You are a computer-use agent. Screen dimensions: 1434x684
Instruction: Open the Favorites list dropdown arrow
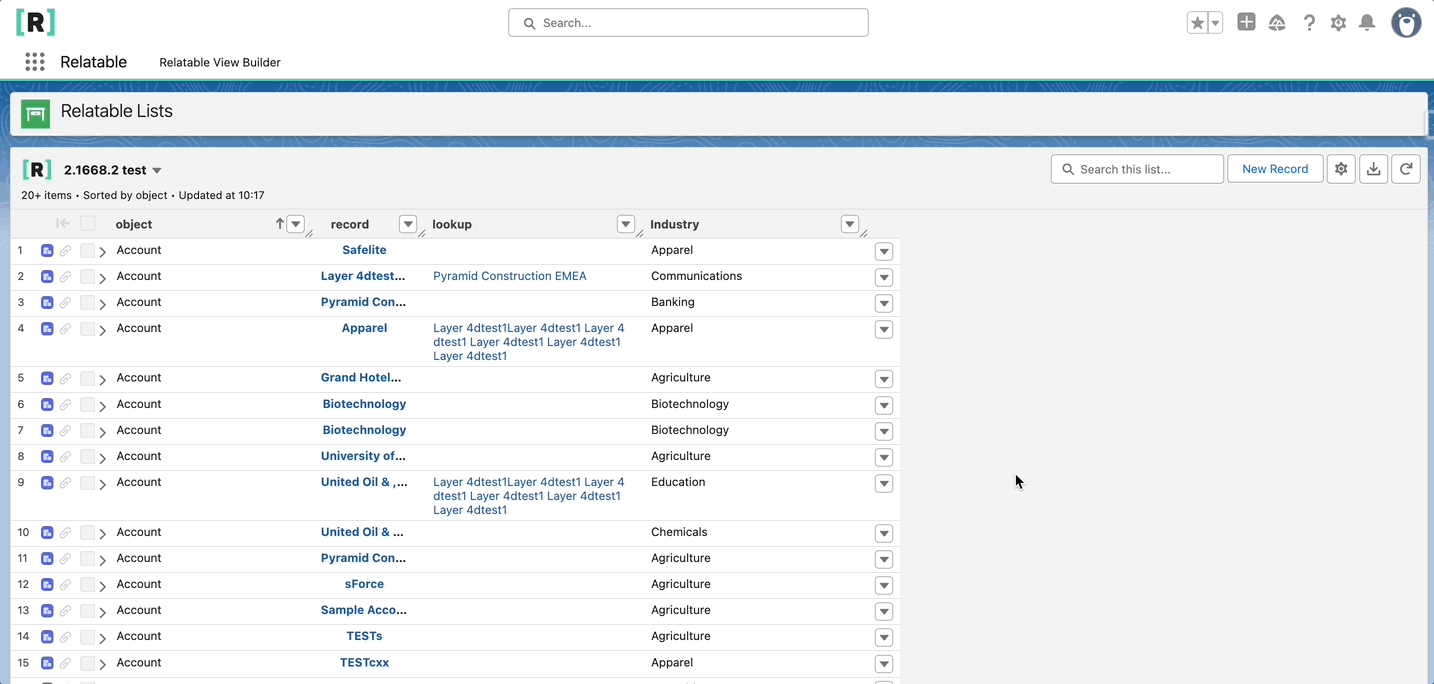point(1215,23)
